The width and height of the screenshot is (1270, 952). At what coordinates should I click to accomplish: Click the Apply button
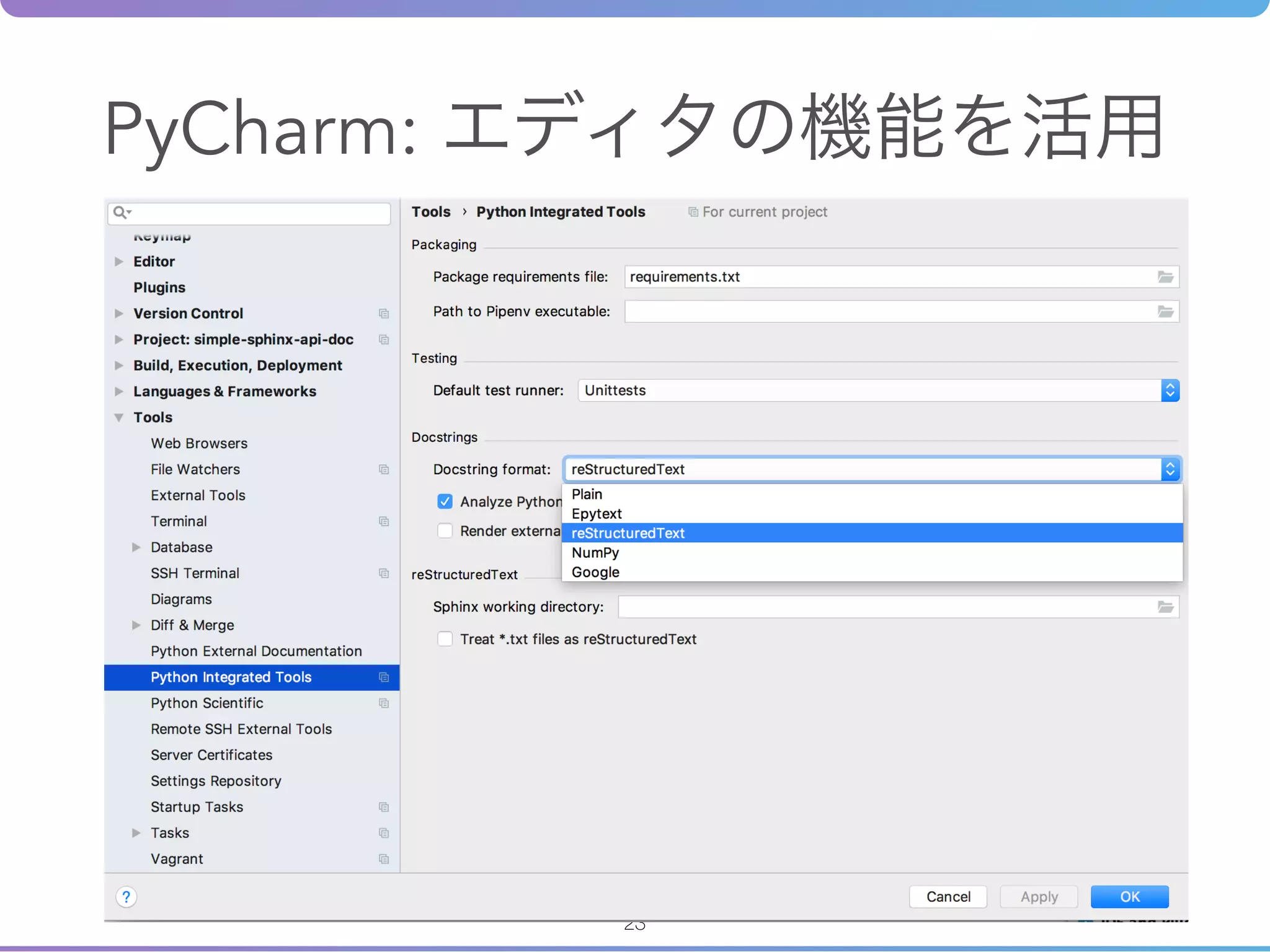point(1039,897)
